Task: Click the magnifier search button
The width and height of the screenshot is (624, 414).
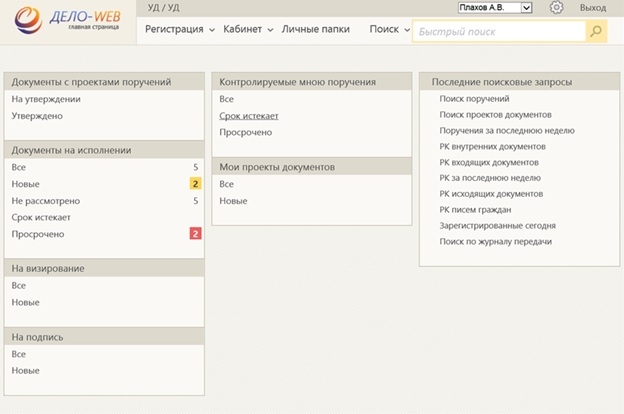Action: coord(595,31)
